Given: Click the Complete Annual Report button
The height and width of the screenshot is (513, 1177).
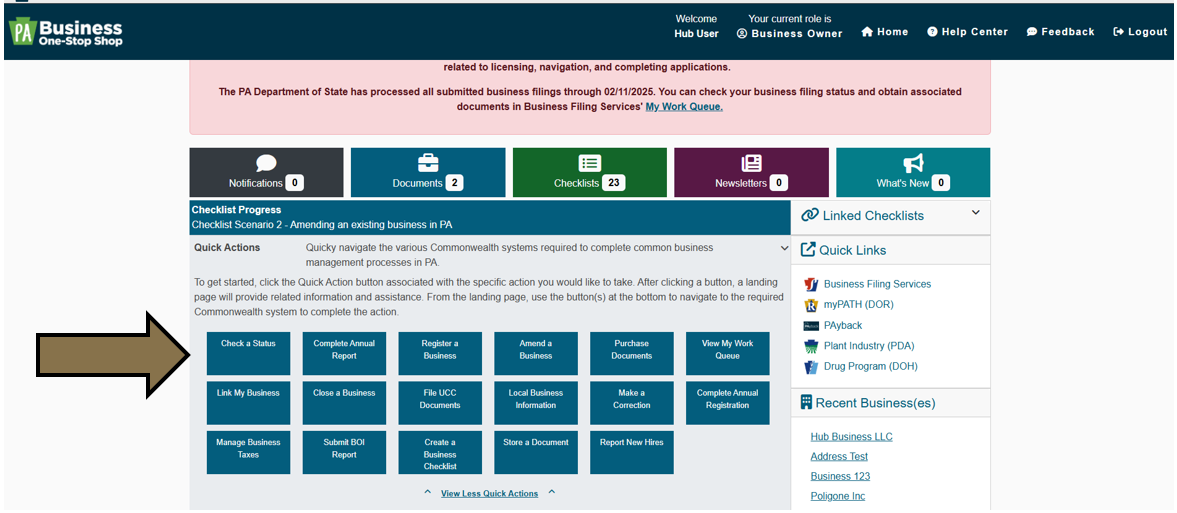Looking at the screenshot, I should coord(345,353).
